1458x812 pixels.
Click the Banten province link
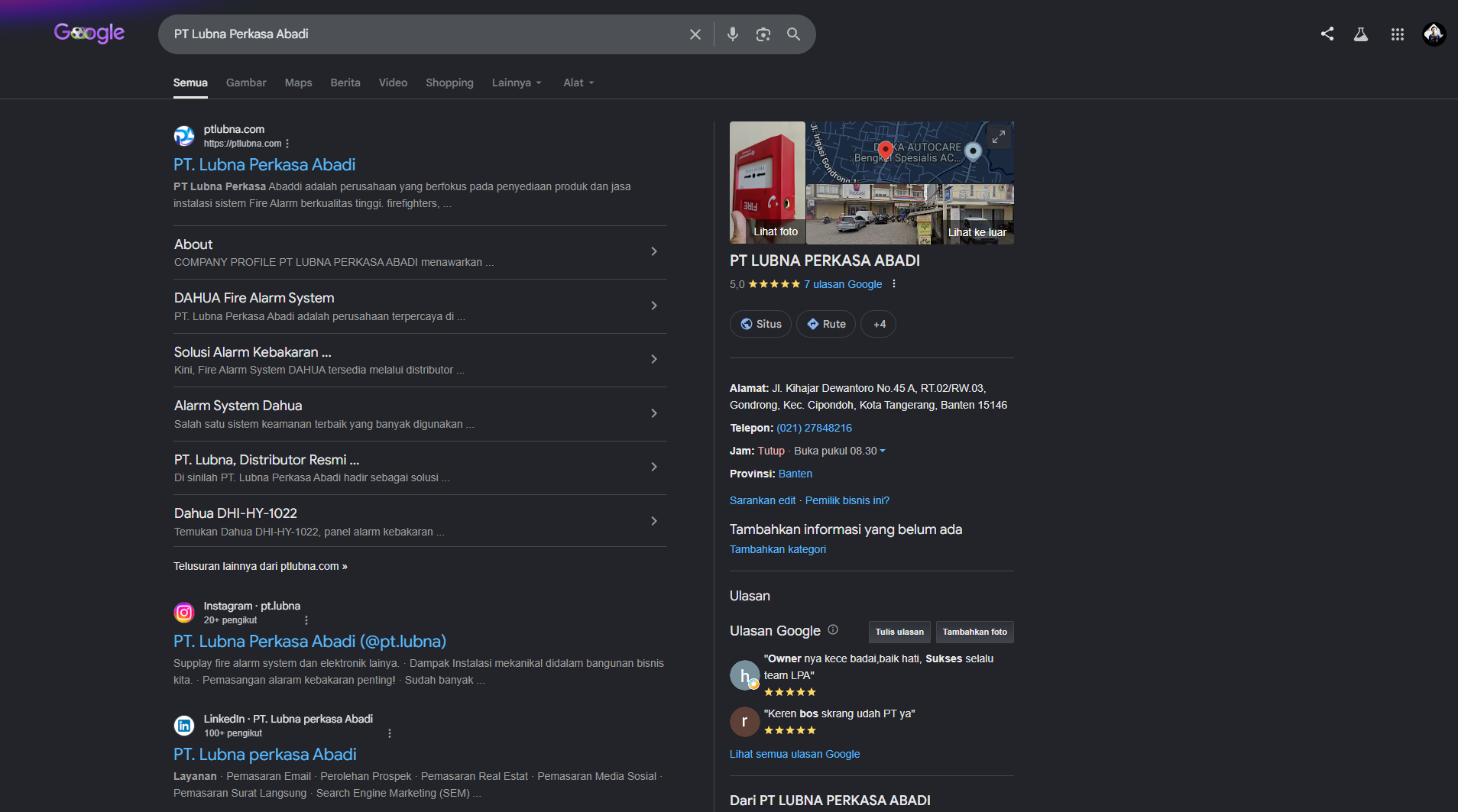click(795, 474)
